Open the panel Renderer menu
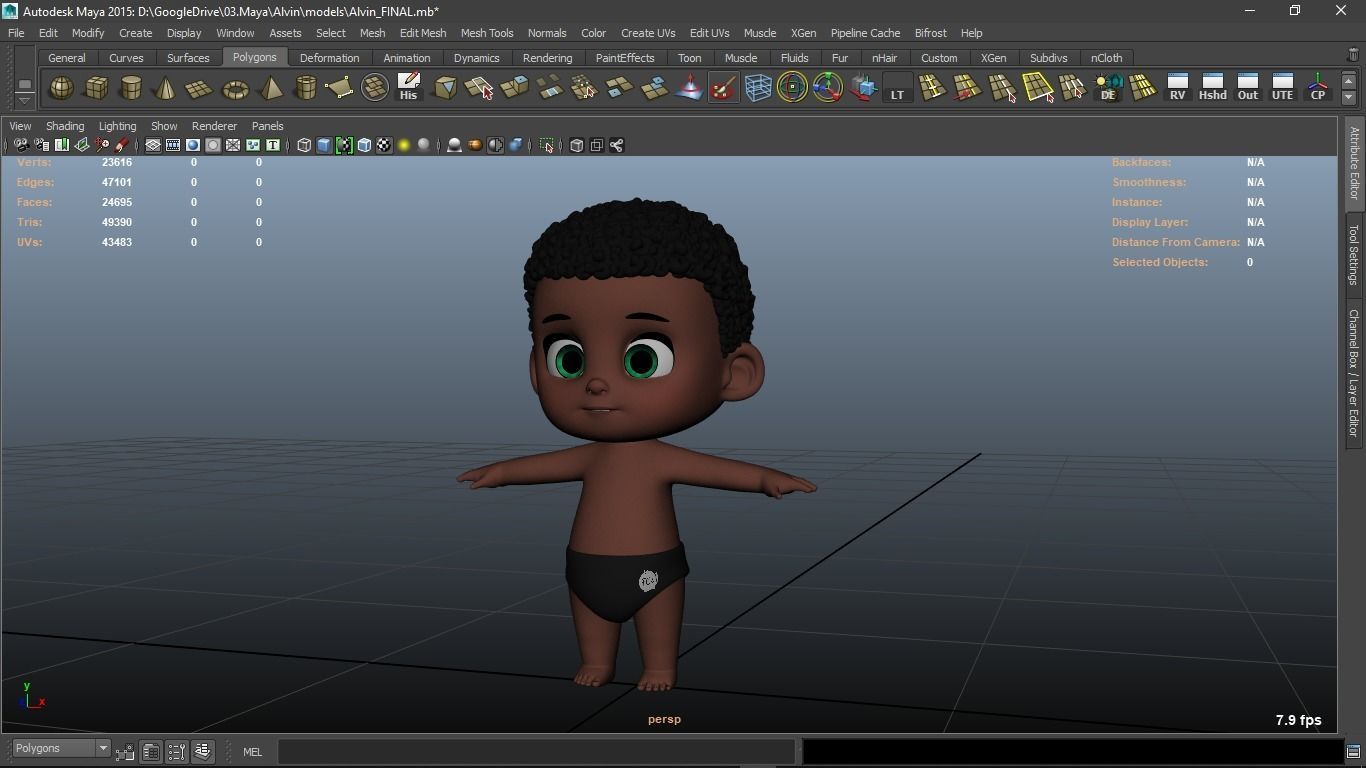 214,126
